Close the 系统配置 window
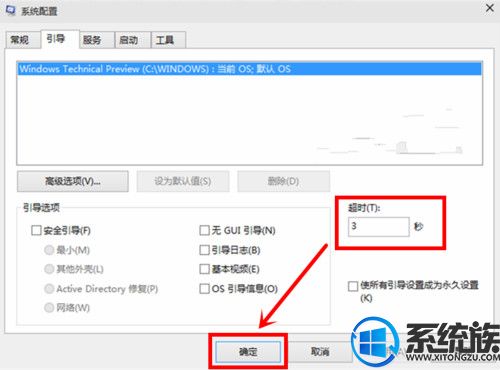The width and height of the screenshot is (500, 370). [x=490, y=8]
